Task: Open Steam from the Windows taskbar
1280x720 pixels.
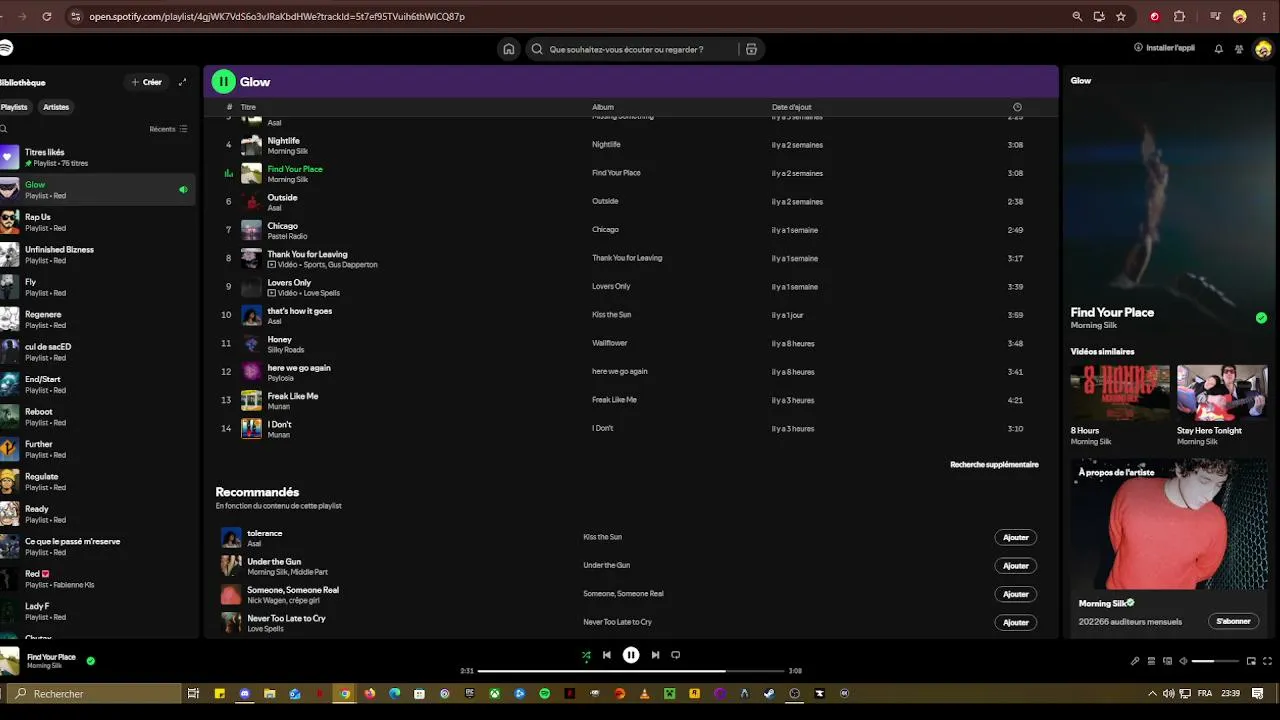Action: 769,693
